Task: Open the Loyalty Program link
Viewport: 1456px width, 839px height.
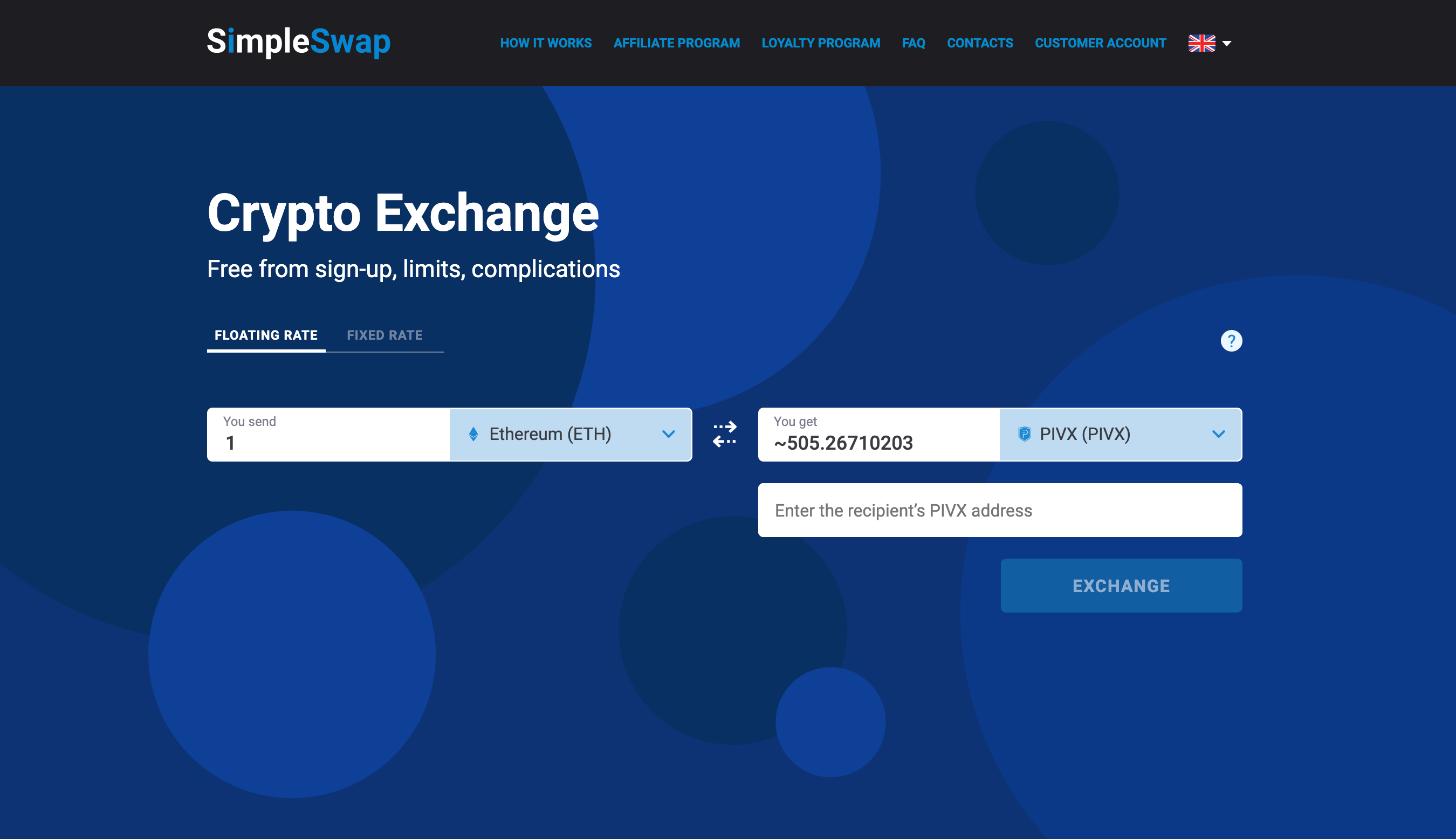Action: pos(820,43)
